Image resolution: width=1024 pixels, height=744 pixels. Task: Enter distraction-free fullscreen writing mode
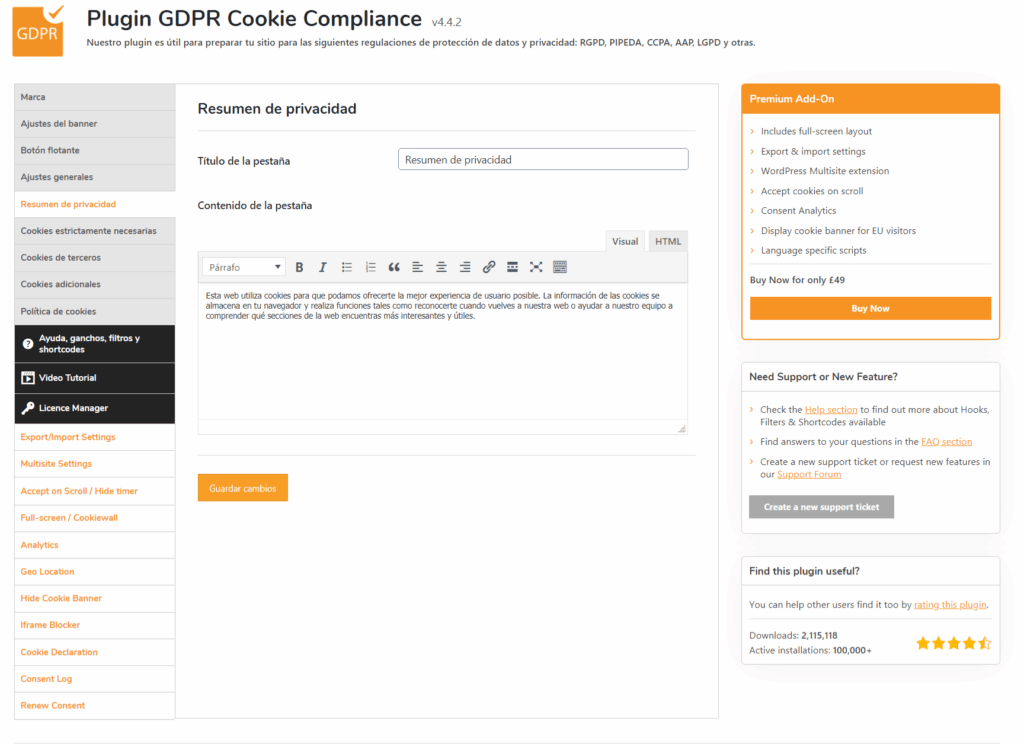[536, 267]
